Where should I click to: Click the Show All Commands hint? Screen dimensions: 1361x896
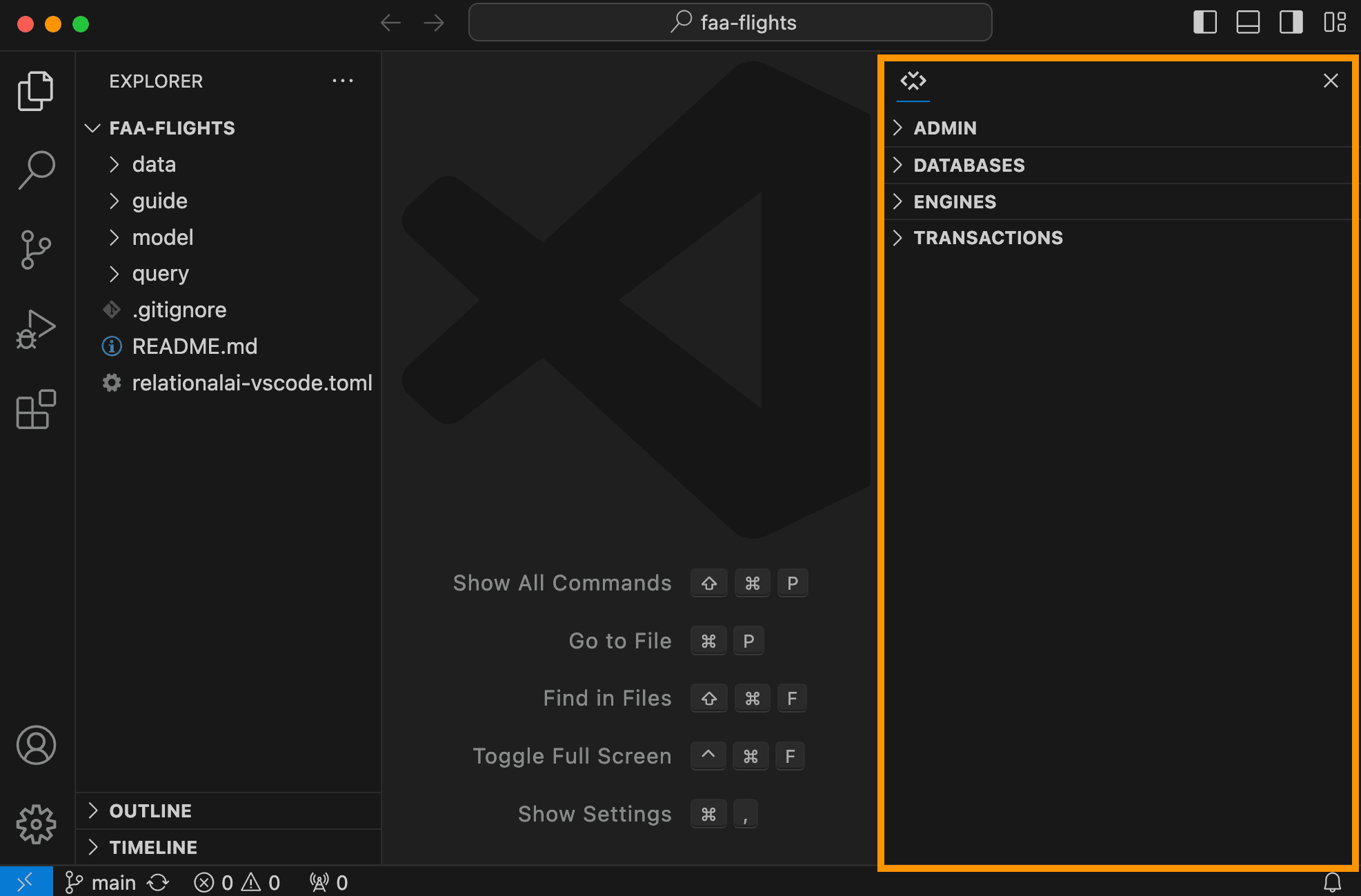click(x=562, y=584)
